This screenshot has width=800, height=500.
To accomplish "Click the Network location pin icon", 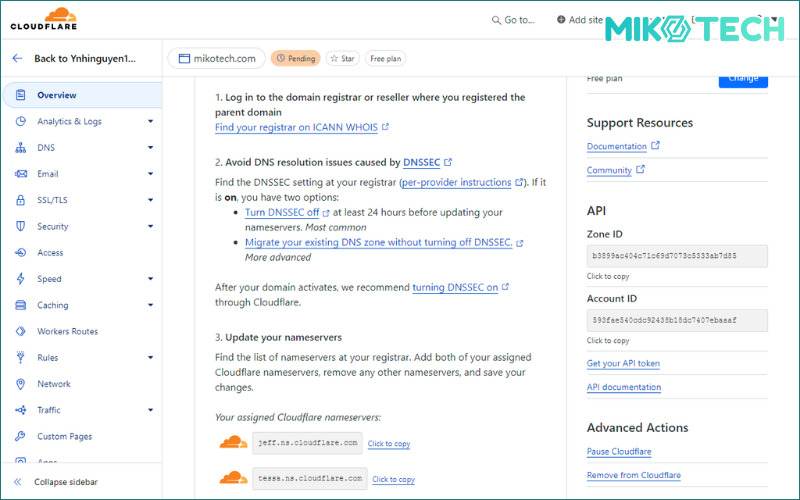I will (x=20, y=384).
